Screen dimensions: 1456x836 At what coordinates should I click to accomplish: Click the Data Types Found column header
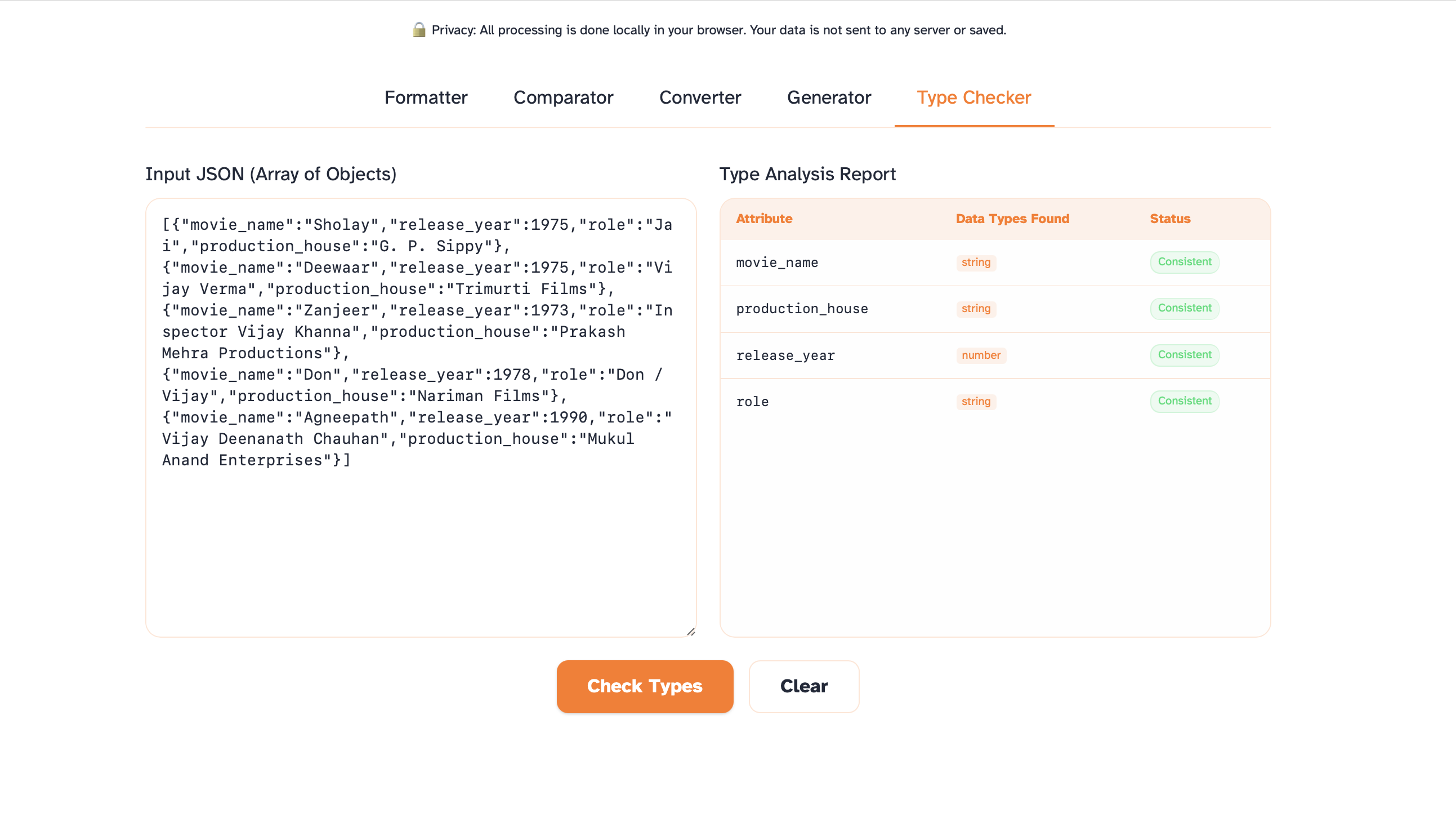[x=1011, y=218]
